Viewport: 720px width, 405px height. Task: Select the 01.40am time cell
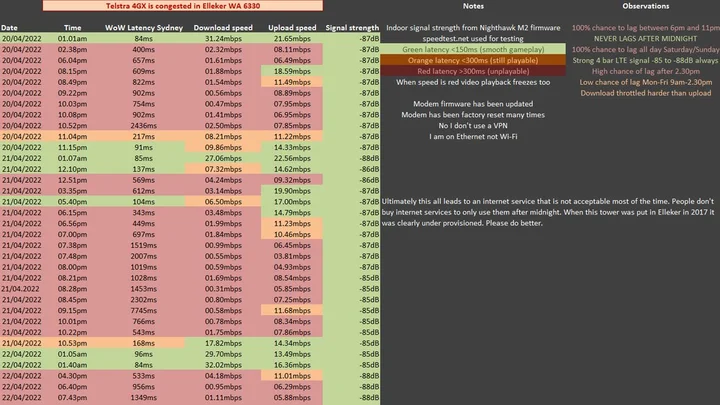pos(73,365)
